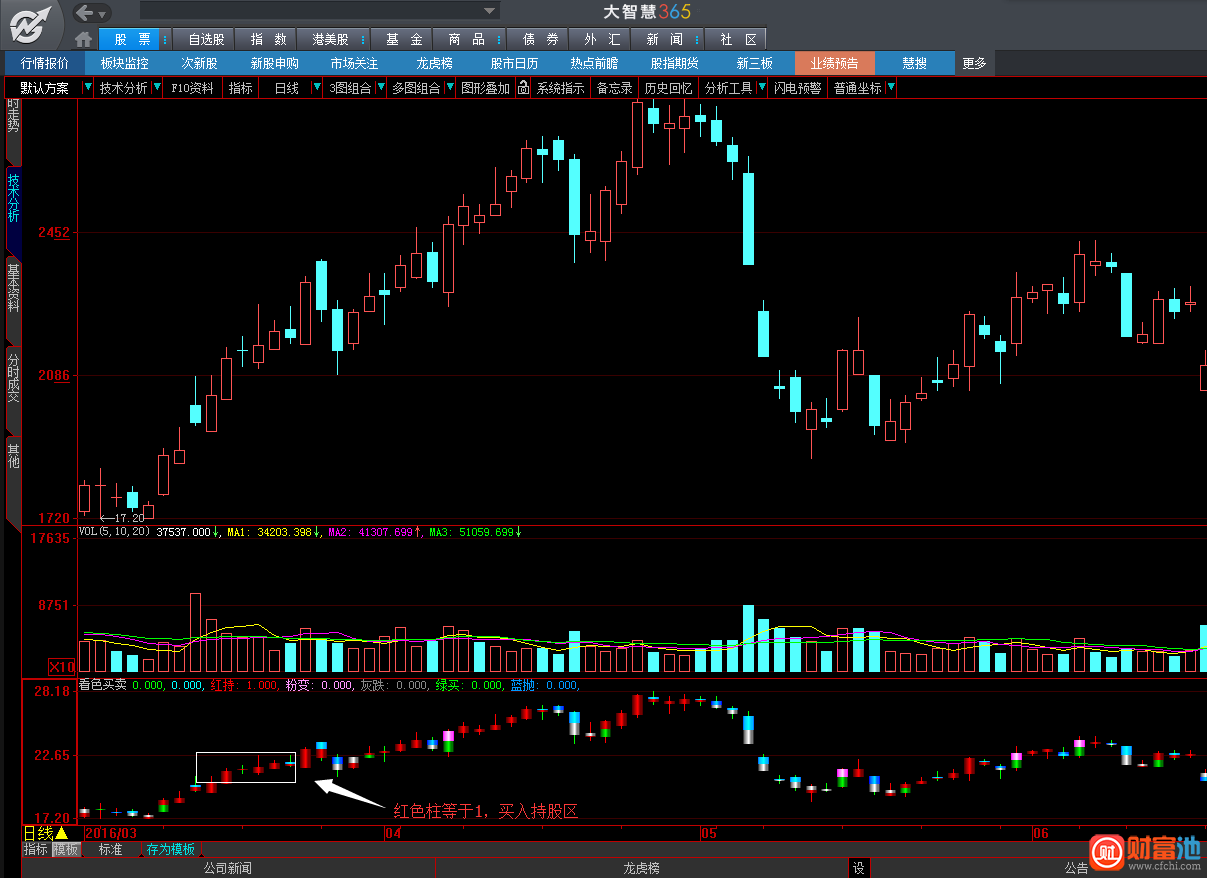Switch to the 板块监控 tab
1207x878 pixels.
tap(124, 63)
